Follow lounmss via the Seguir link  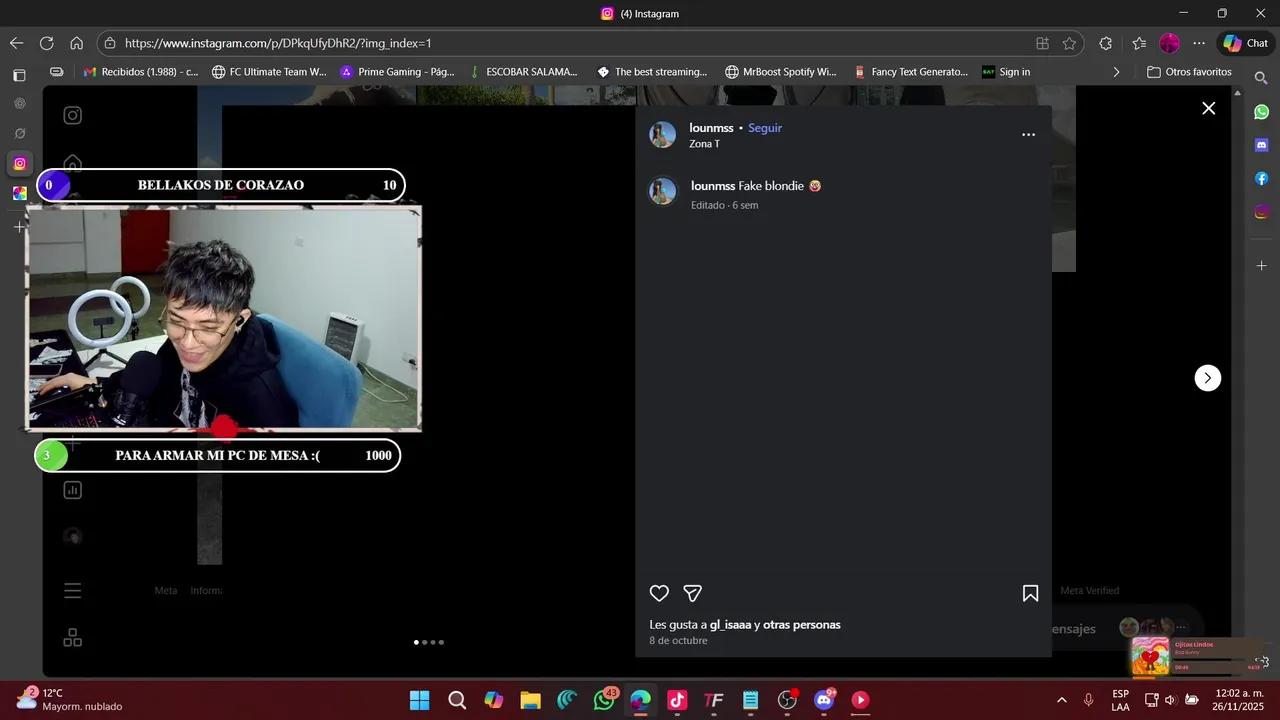click(765, 128)
